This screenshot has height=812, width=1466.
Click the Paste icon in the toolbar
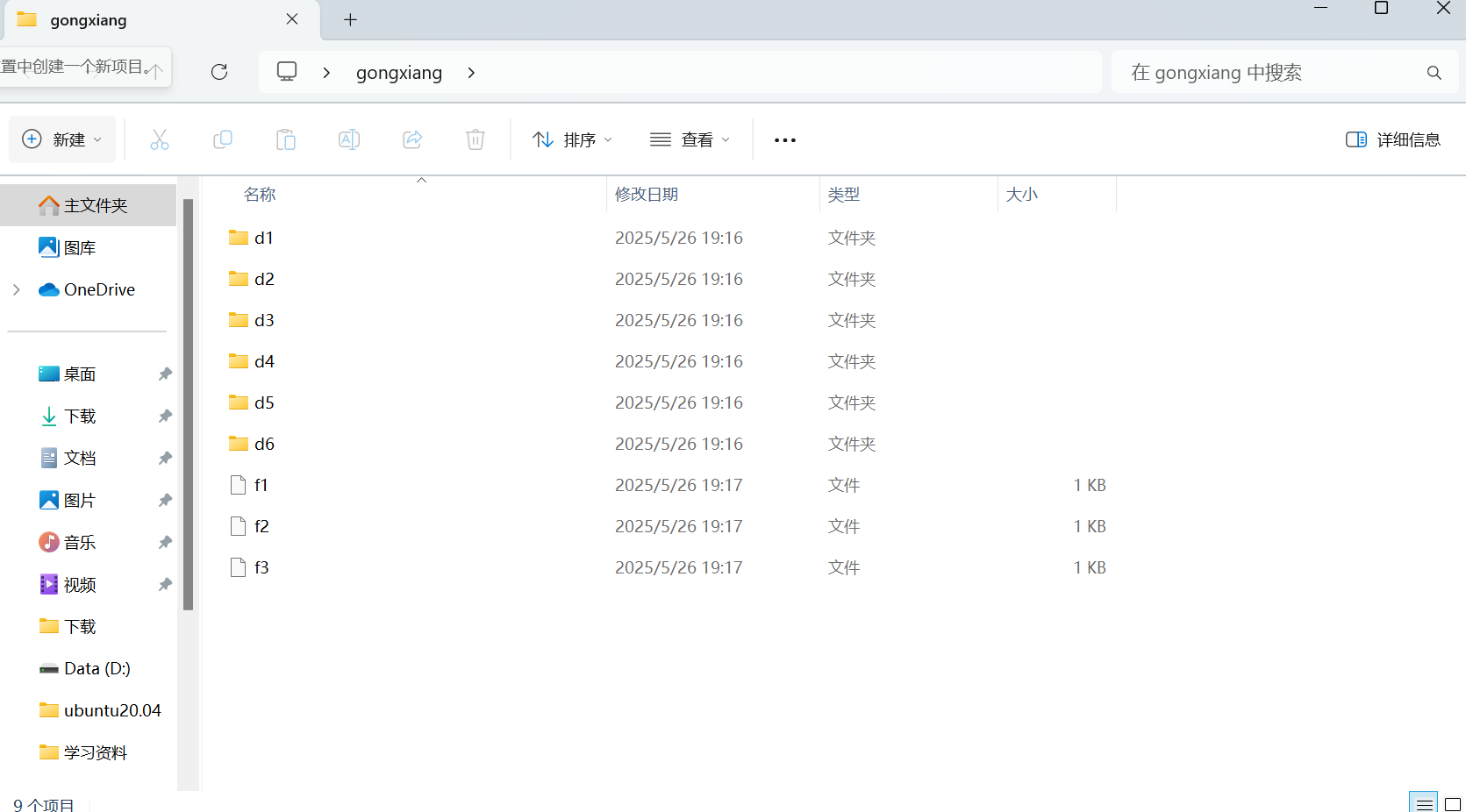(x=286, y=139)
